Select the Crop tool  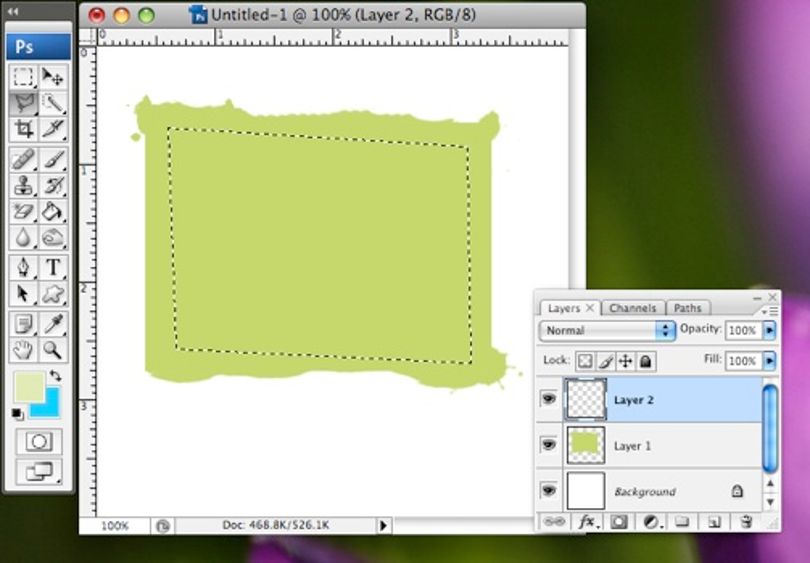[x=23, y=128]
